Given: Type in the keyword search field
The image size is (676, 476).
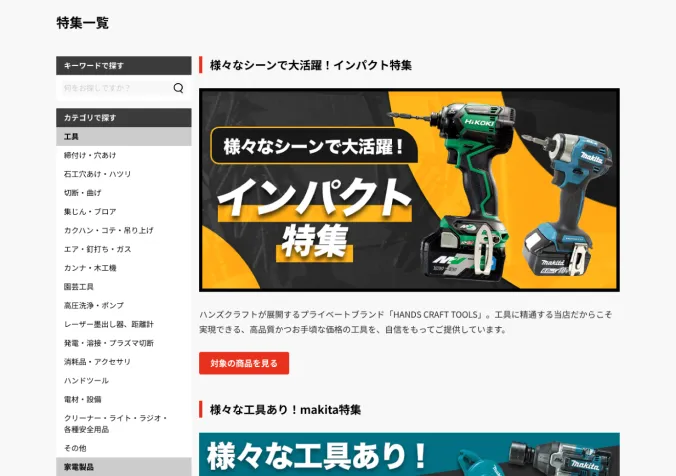Looking at the screenshot, I should coord(112,88).
